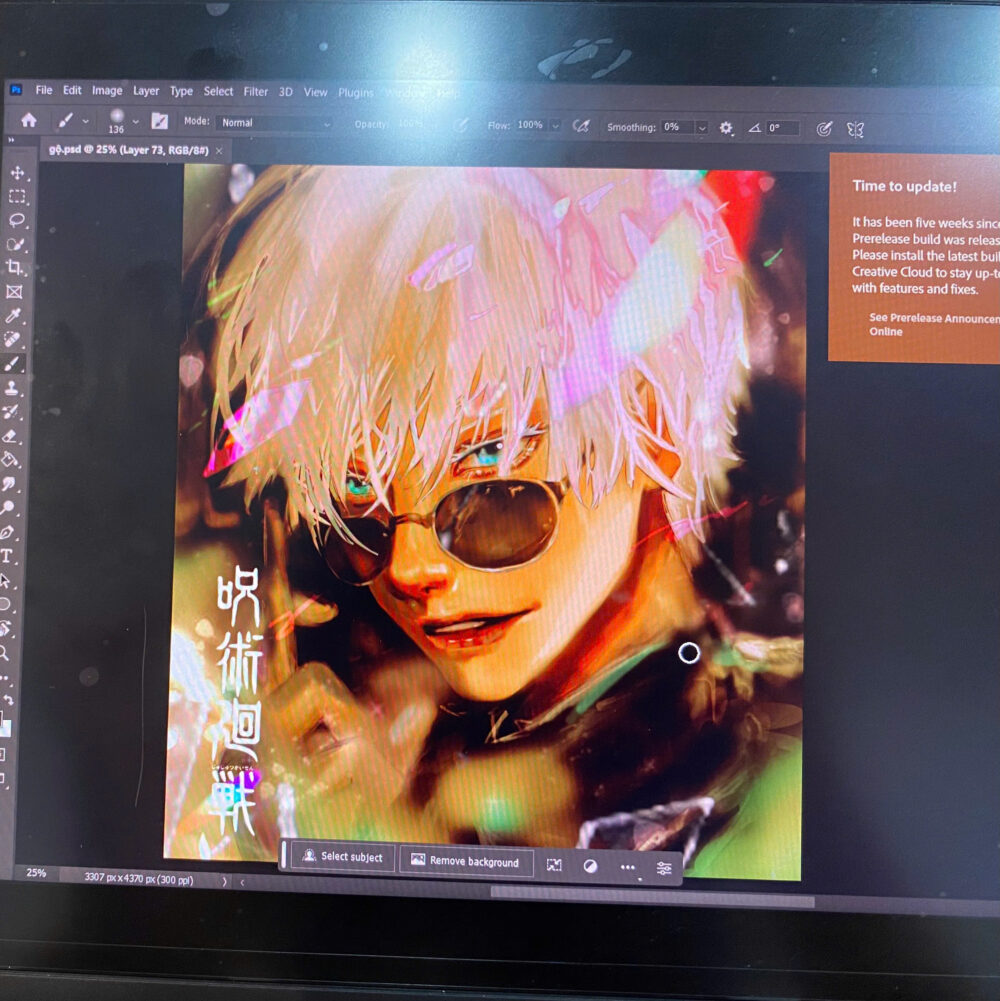Select the Clone Stamp tool
The image size is (1000, 1001).
pos(12,388)
